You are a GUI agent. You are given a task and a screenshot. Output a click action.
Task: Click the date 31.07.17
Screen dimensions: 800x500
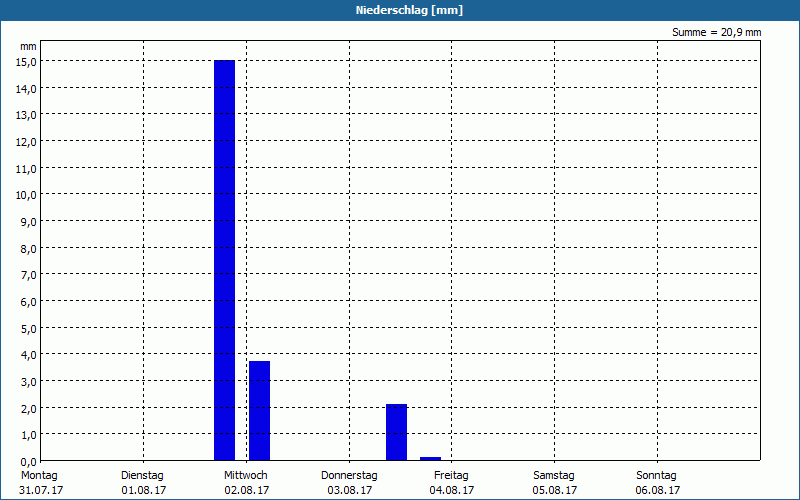[x=41, y=490]
